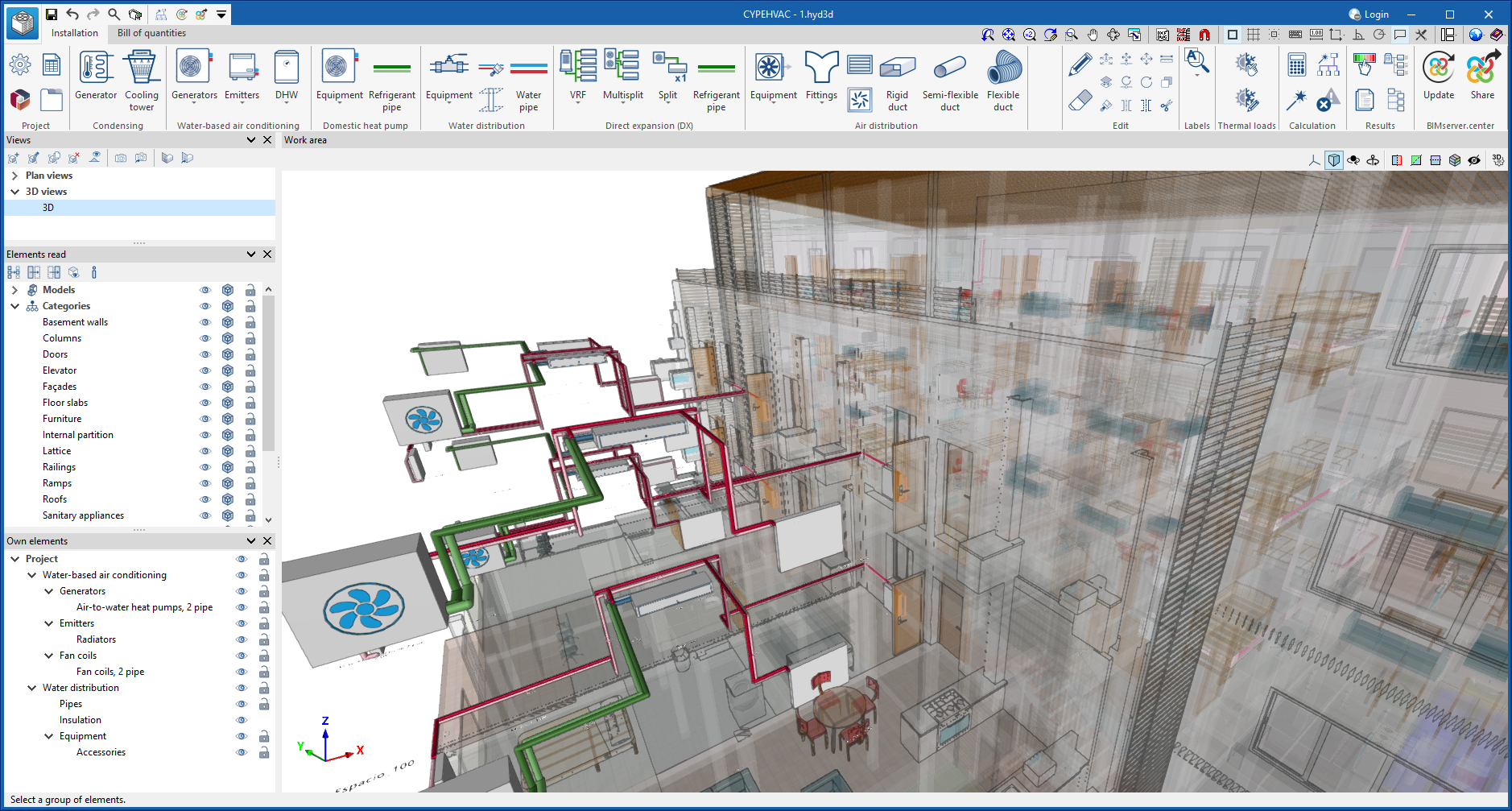This screenshot has height=811, width=1512.
Task: Expand the Plan views tree node
Action: [14, 176]
